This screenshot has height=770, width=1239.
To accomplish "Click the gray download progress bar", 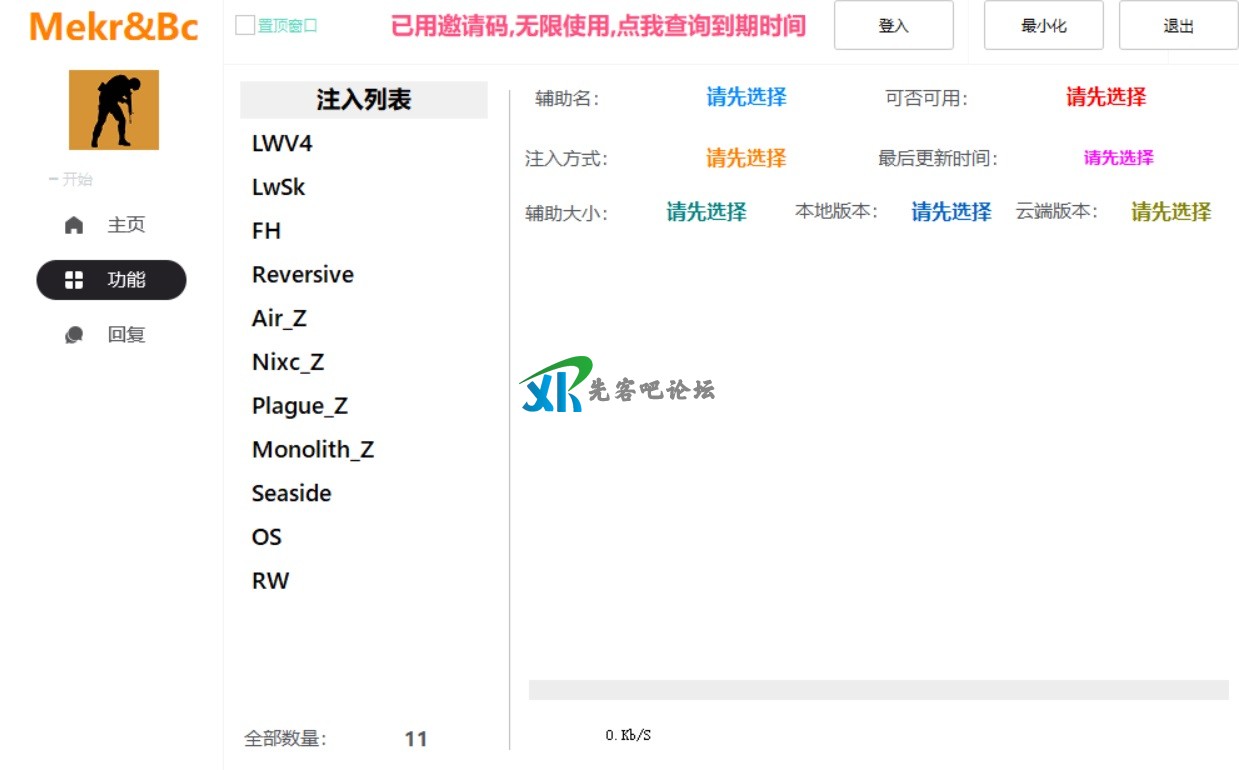I will pyautogui.click(x=878, y=690).
